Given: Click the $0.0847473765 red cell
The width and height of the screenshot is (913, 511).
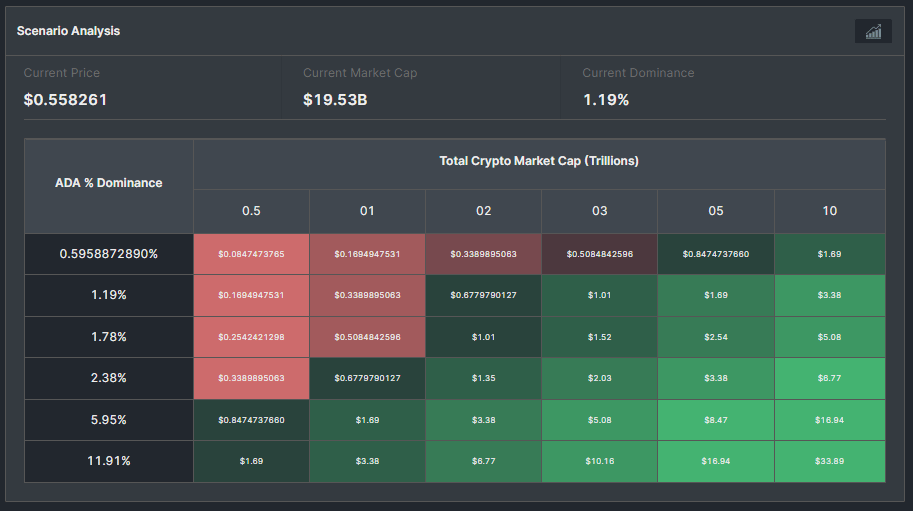Looking at the screenshot, I should pos(251,254).
